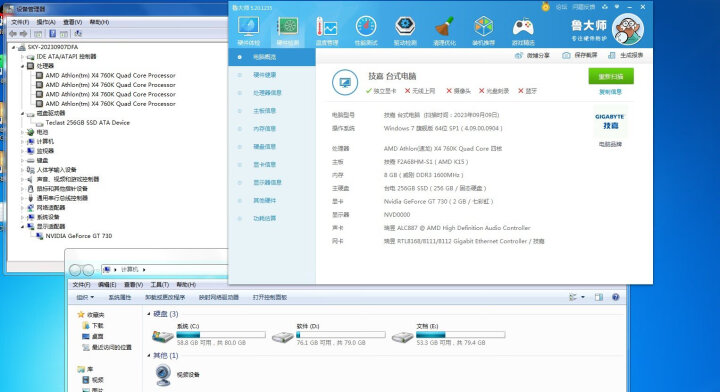Image resolution: width=720 pixels, height=392 pixels.
Task: Collapse the 其他 (1) group in Explorer
Action: click(x=148, y=356)
